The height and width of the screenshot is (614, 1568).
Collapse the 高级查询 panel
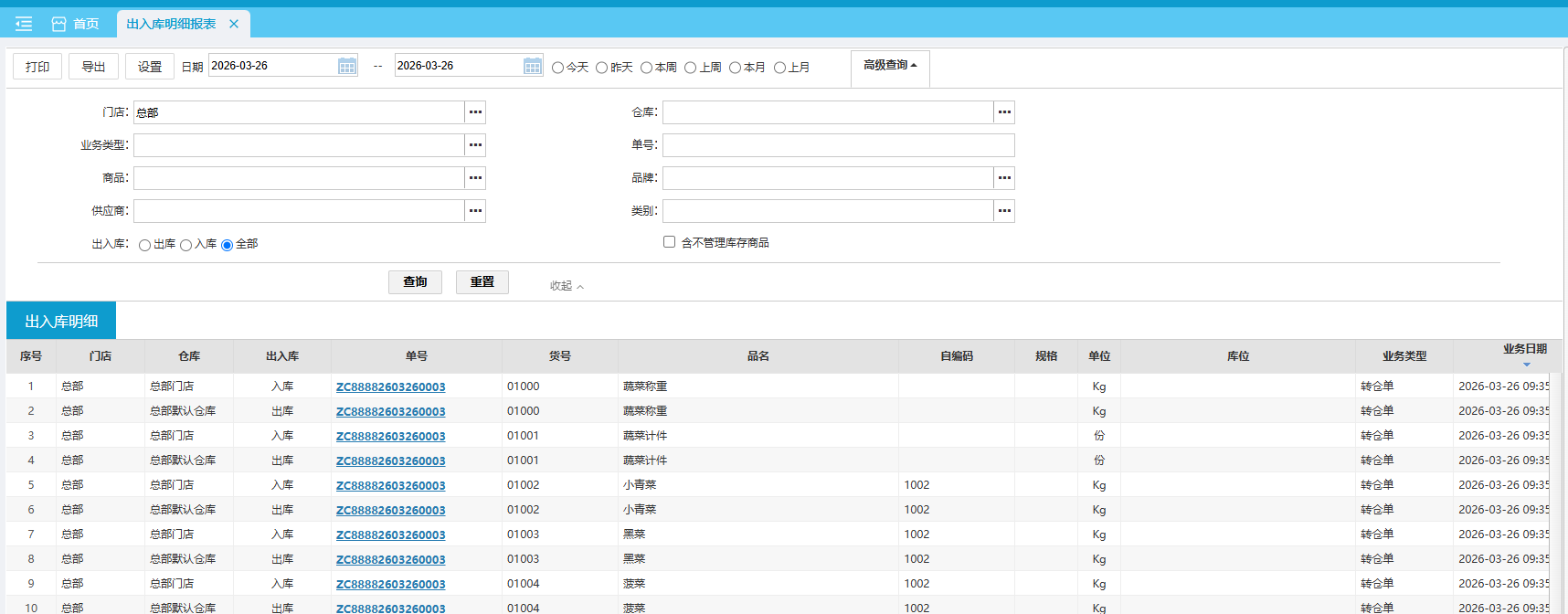coord(890,66)
